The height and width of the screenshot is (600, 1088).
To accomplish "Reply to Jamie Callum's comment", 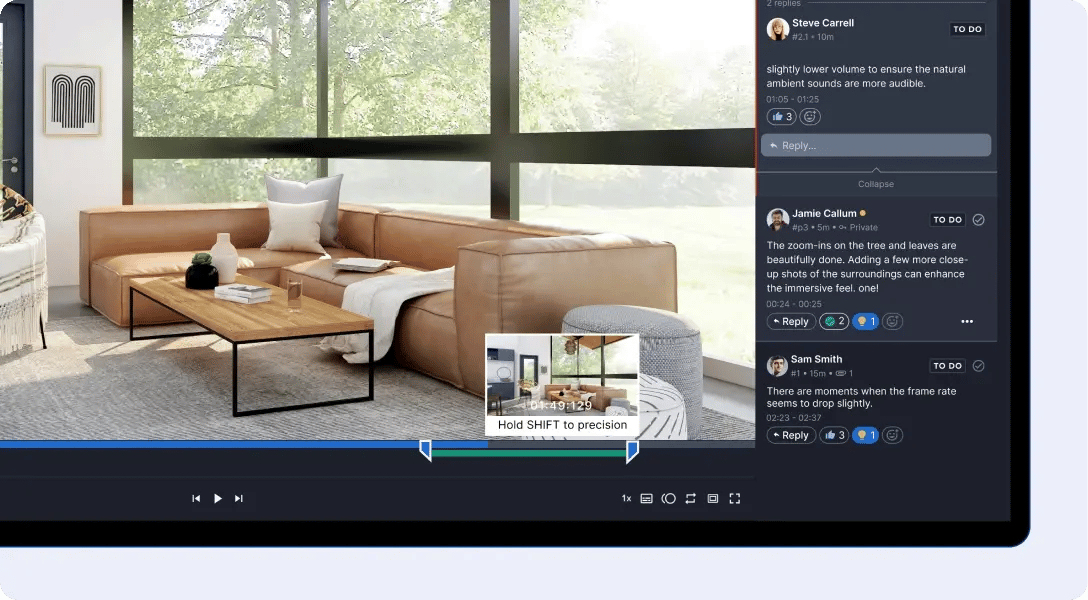I will point(791,322).
